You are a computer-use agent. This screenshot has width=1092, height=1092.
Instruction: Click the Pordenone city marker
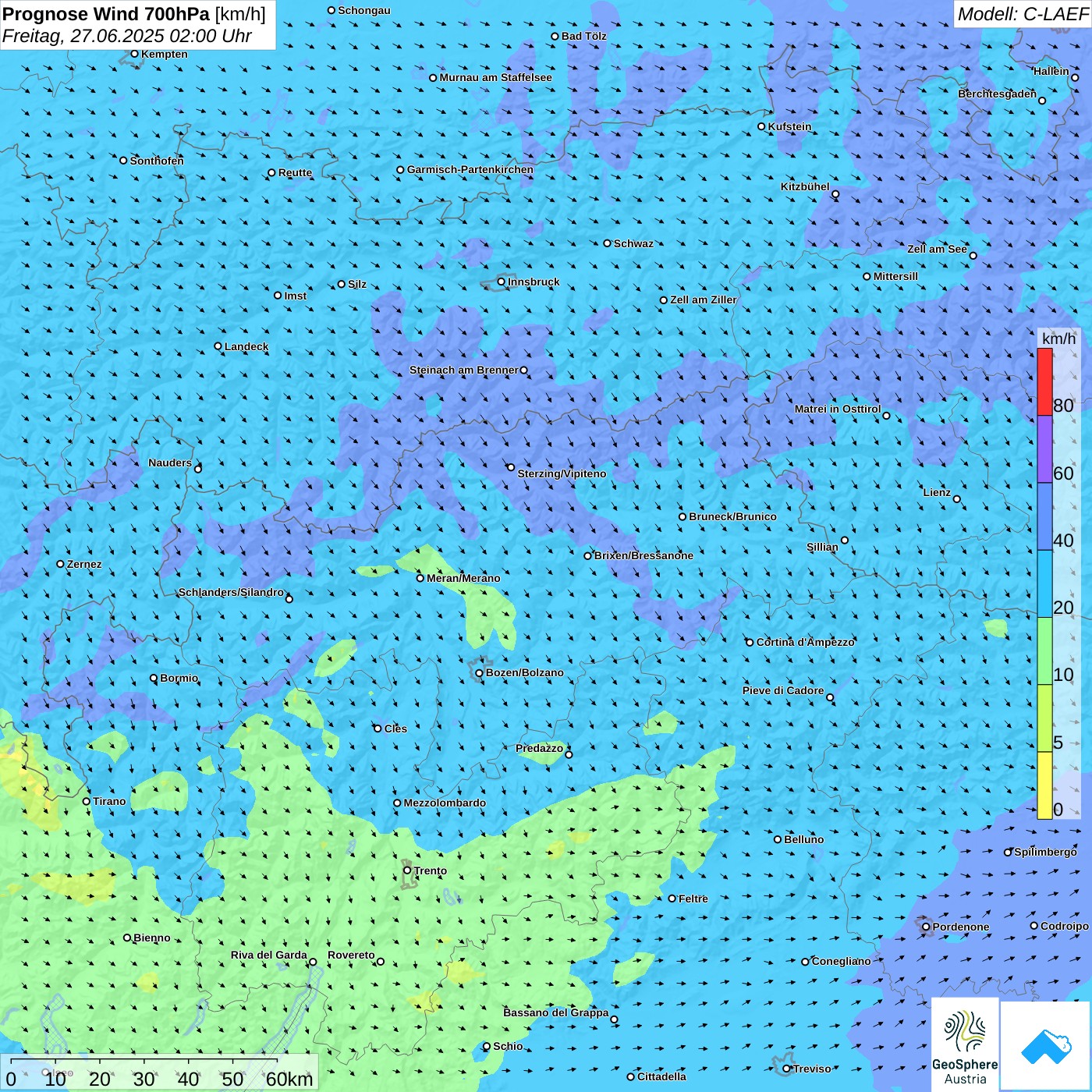coord(926,927)
